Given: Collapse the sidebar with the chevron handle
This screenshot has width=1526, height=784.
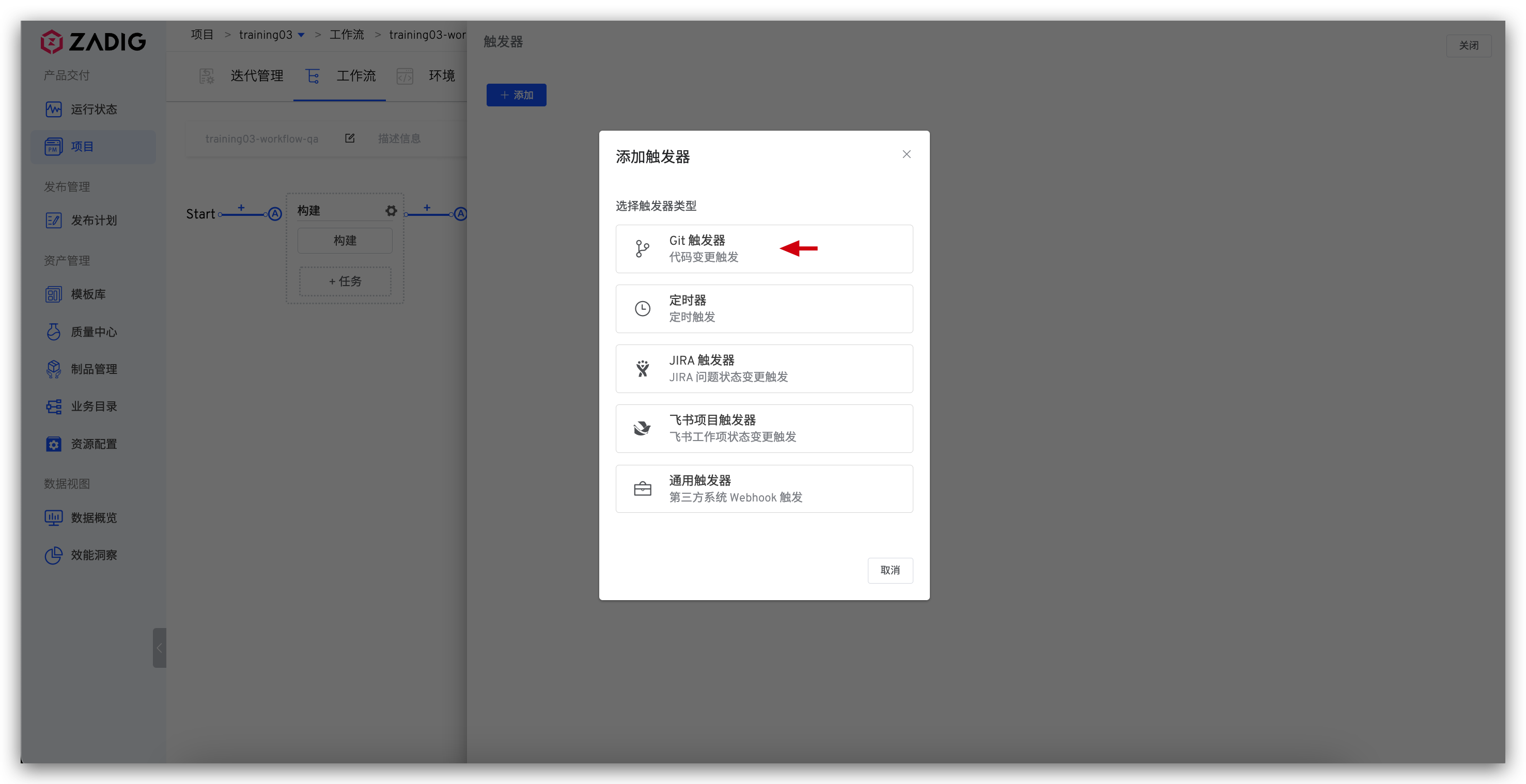Looking at the screenshot, I should coord(159,648).
